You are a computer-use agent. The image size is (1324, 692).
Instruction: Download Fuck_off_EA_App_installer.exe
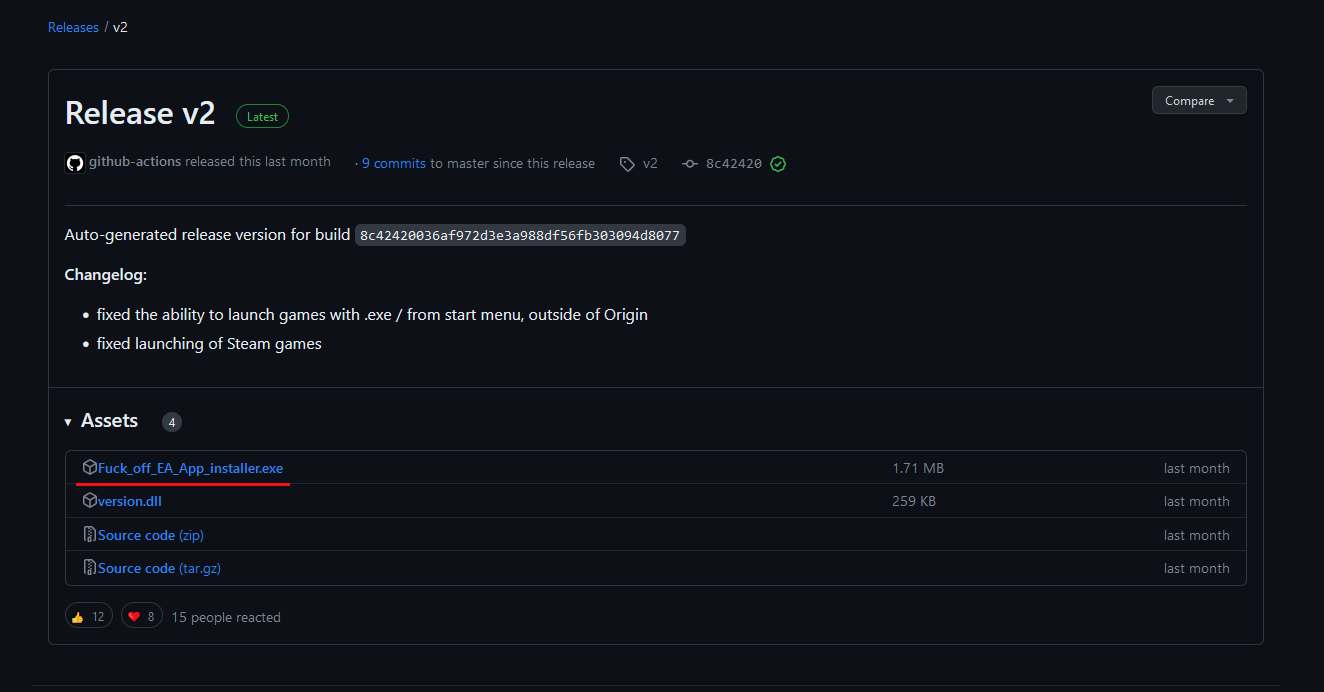(x=190, y=468)
